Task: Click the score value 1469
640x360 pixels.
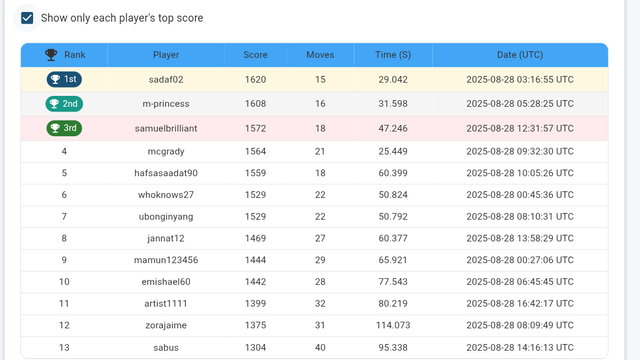Action: [x=256, y=238]
